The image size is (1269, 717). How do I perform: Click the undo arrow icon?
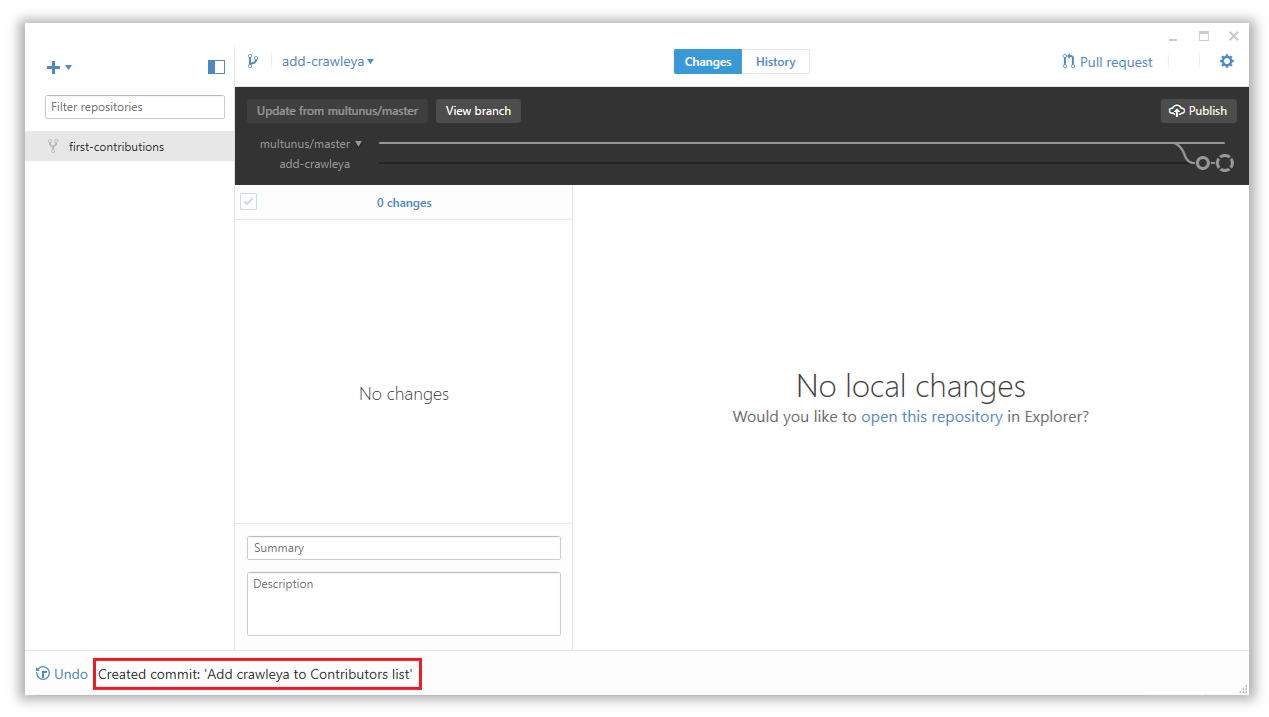(42, 674)
